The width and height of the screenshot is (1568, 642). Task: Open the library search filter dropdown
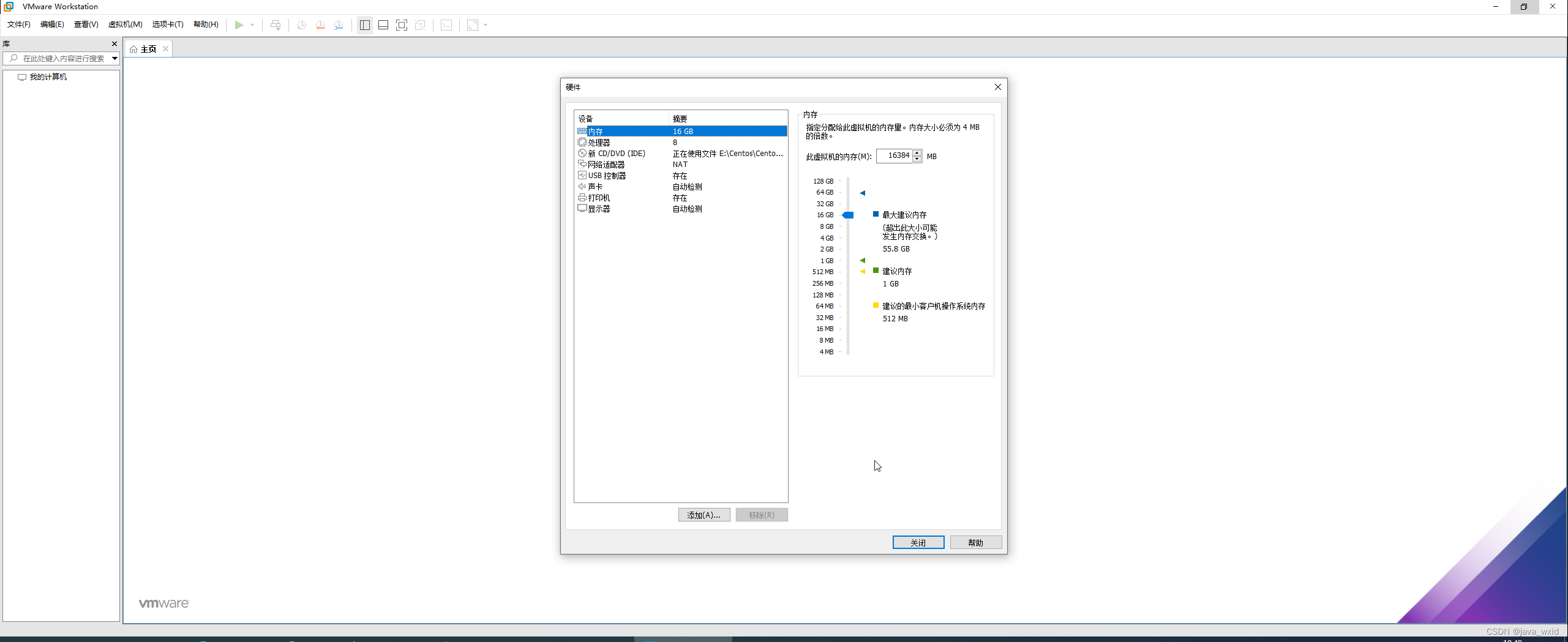point(114,59)
